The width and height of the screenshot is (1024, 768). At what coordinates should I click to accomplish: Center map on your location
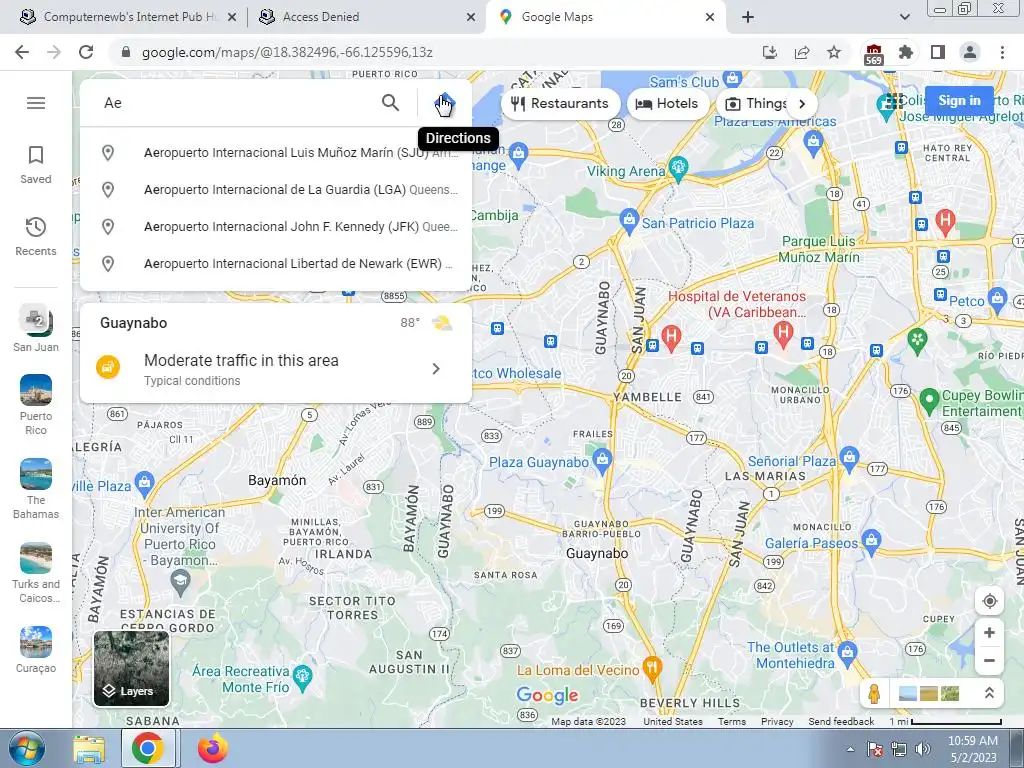click(989, 601)
